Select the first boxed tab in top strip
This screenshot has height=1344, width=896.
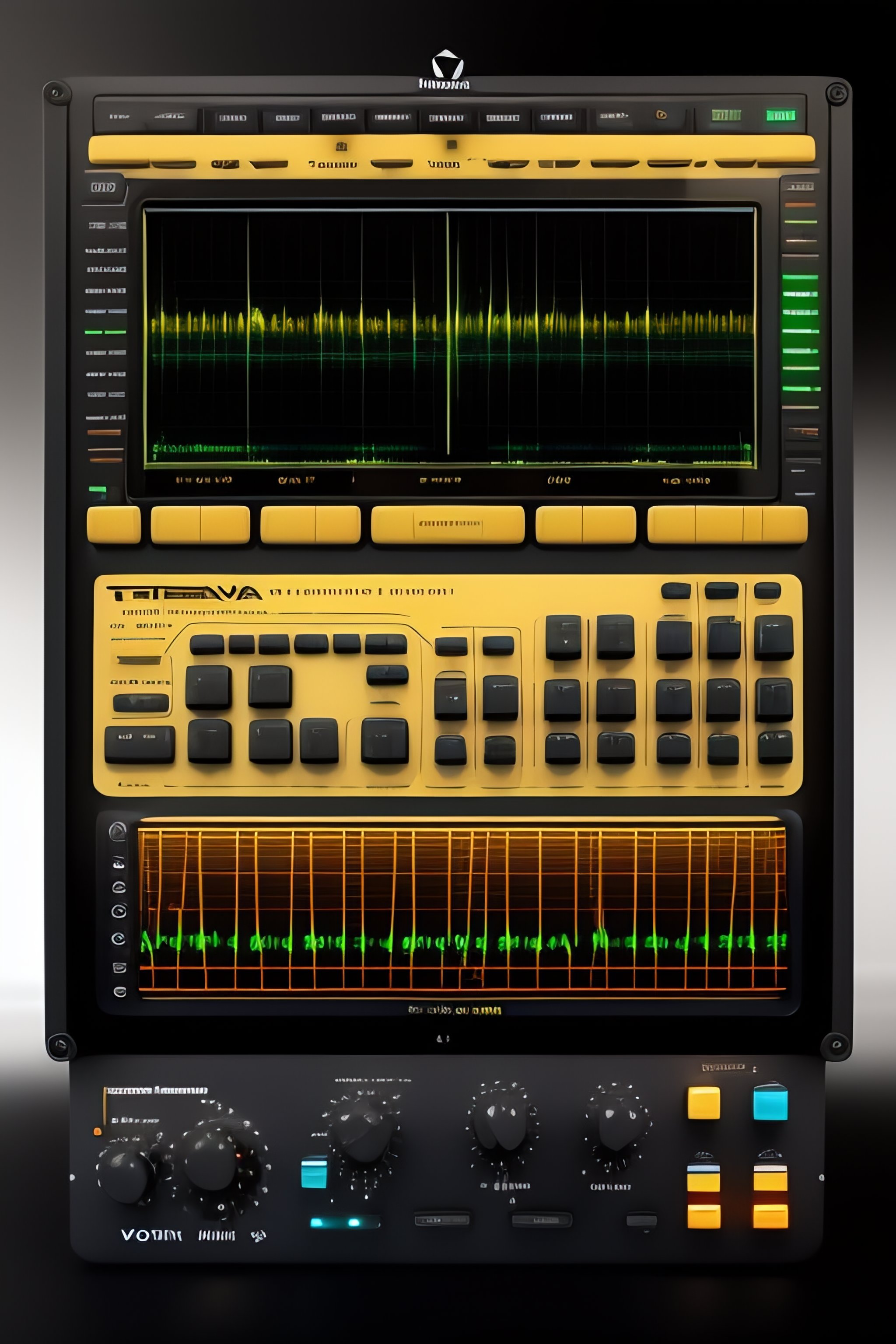[x=232, y=118]
